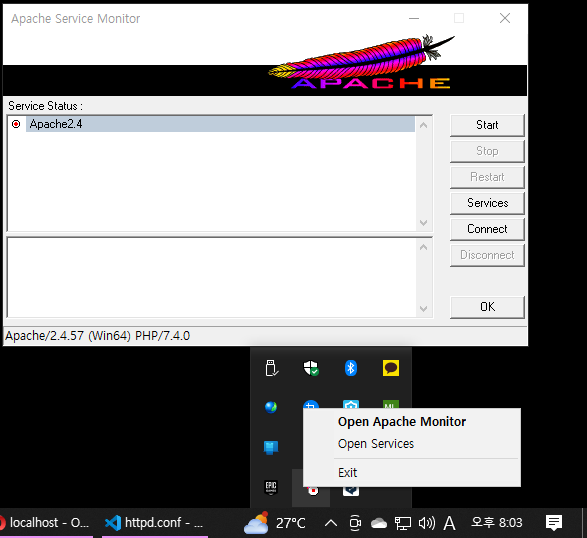Viewport: 587px width, 538px height.
Task: Choose Exit from the tray context menu
Action: 347,472
